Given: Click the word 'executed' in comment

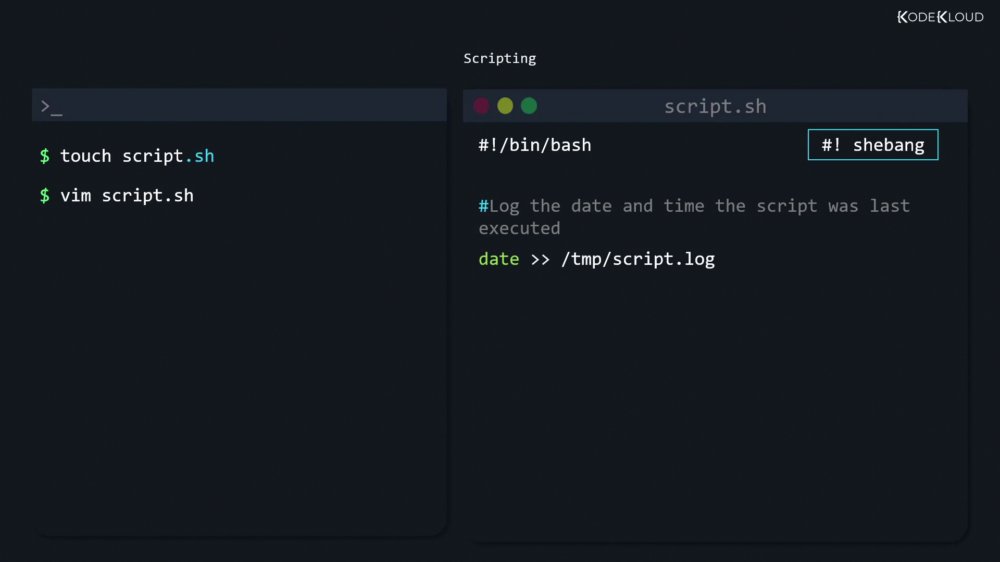Looking at the screenshot, I should pos(519,228).
